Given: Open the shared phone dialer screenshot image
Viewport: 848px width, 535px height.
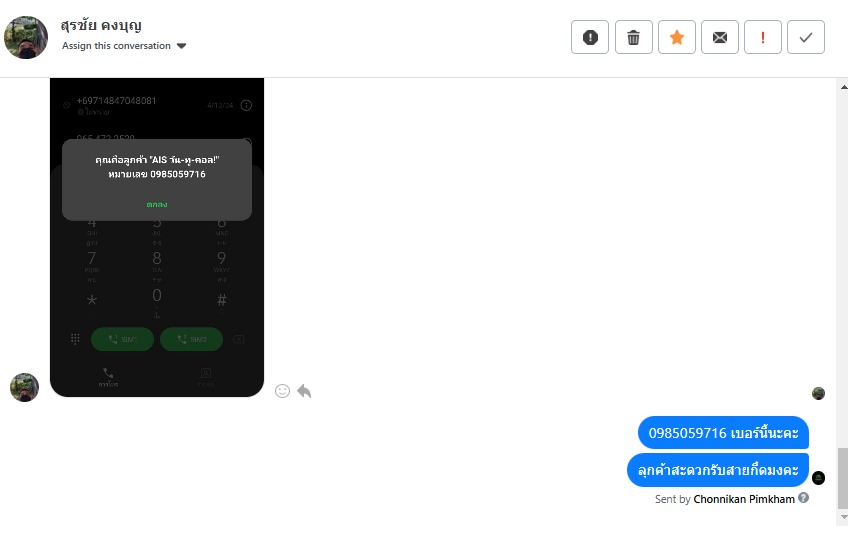Looking at the screenshot, I should (157, 237).
